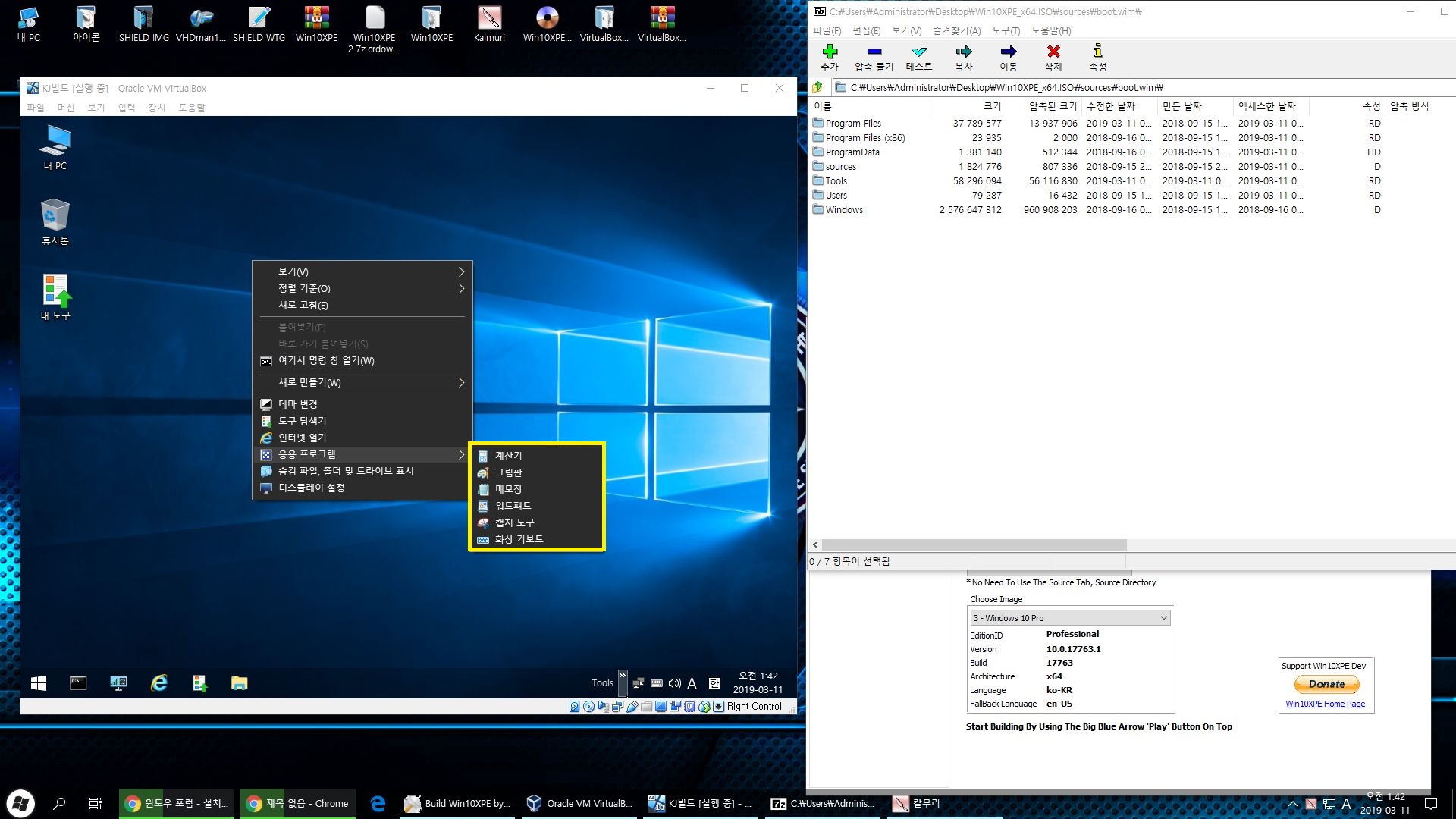Select the Program Files (x86) folder row
This screenshot has height=819, width=1456.
[x=864, y=138]
